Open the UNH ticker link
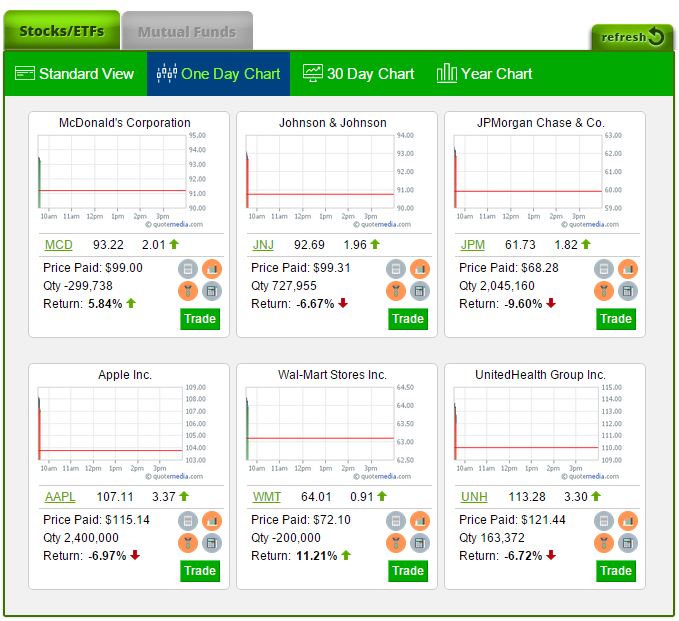 pos(474,497)
